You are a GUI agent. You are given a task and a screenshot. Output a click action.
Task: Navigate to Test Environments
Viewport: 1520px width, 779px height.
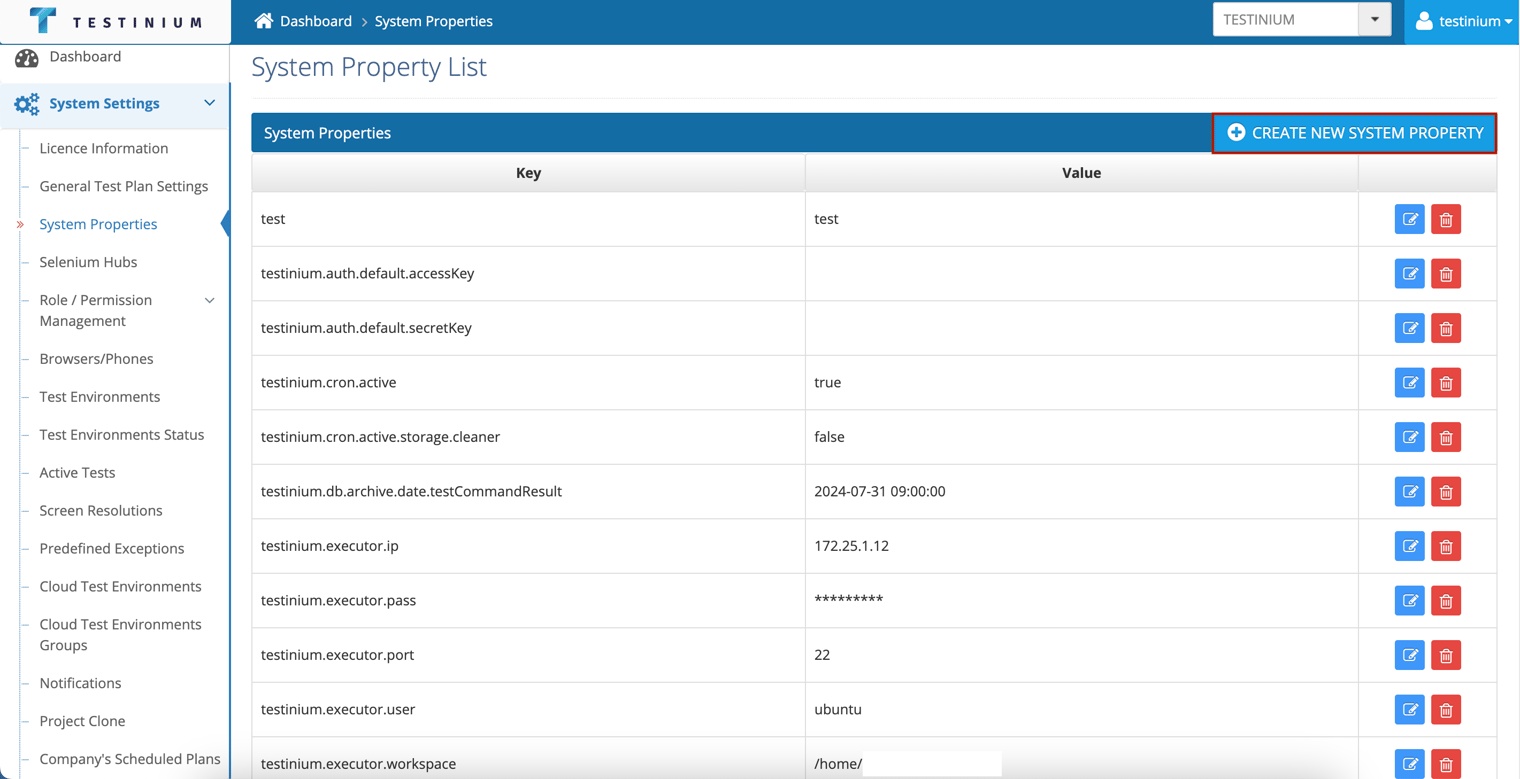click(100, 397)
